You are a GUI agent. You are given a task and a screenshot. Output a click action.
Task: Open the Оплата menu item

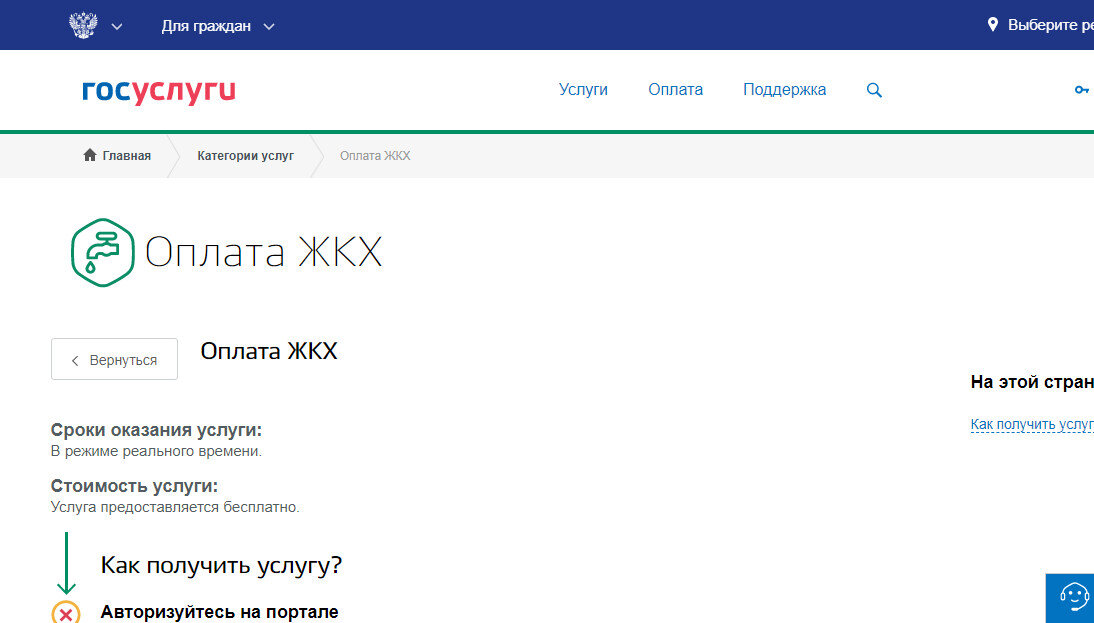[675, 89]
